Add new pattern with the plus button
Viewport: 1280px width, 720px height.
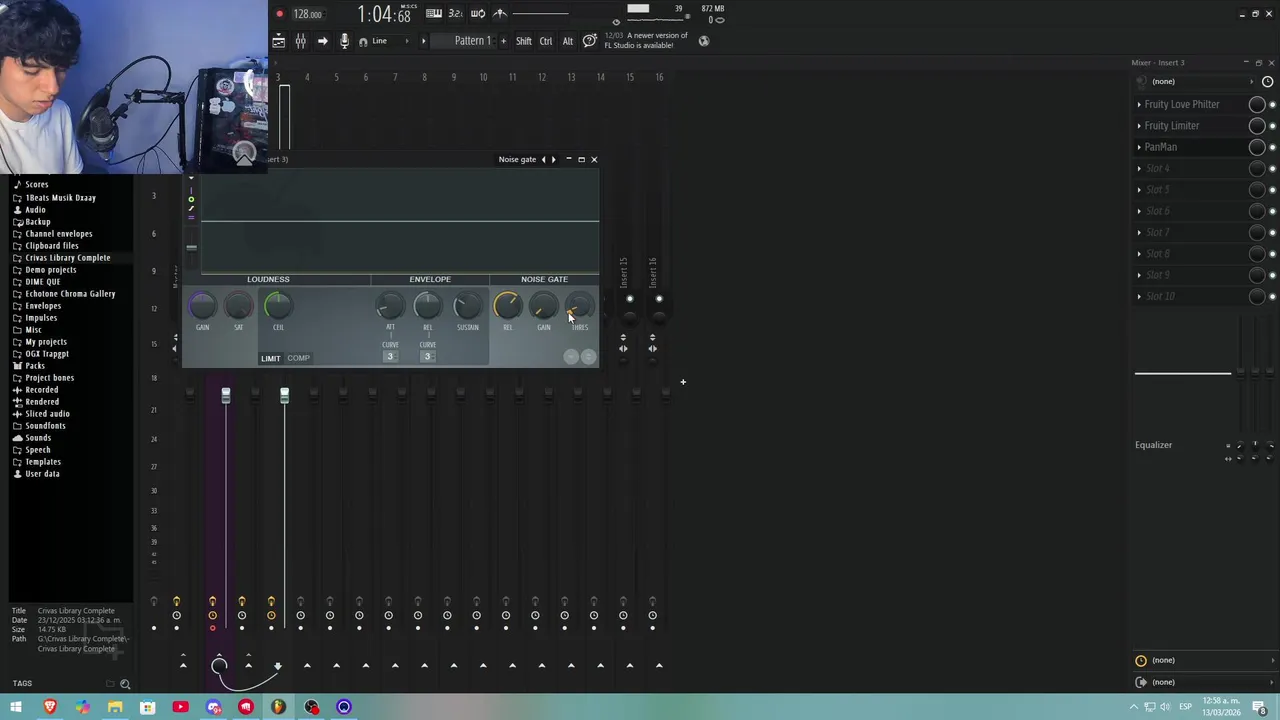point(503,41)
